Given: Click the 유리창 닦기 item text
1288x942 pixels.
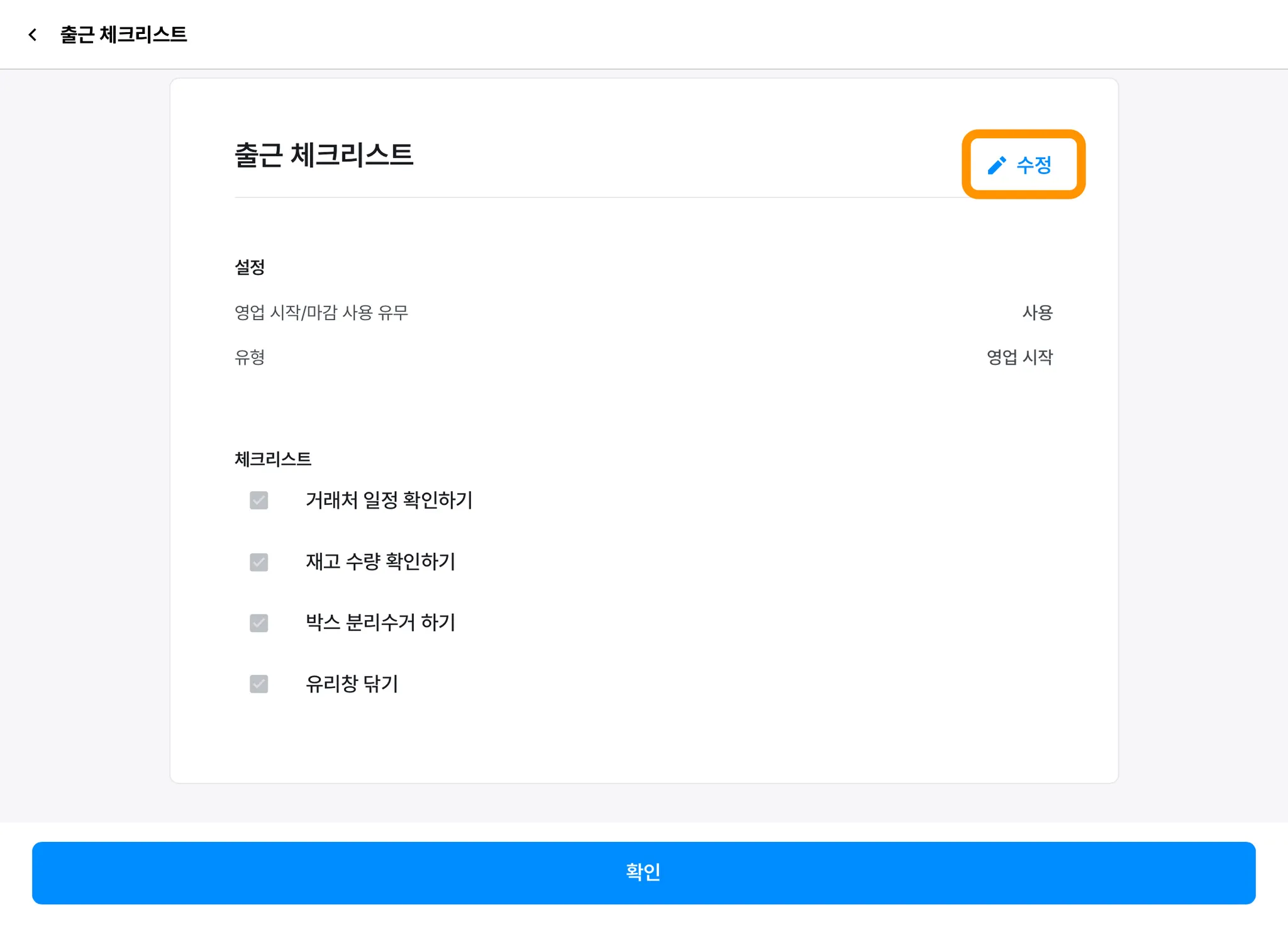Looking at the screenshot, I should [x=352, y=684].
